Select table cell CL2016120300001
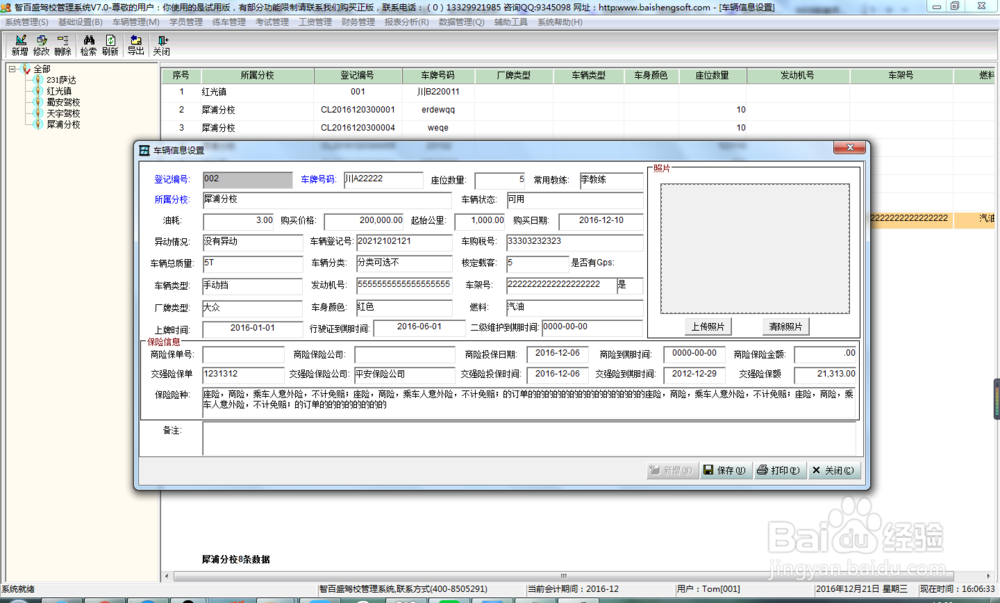1000x603 pixels. [358, 110]
